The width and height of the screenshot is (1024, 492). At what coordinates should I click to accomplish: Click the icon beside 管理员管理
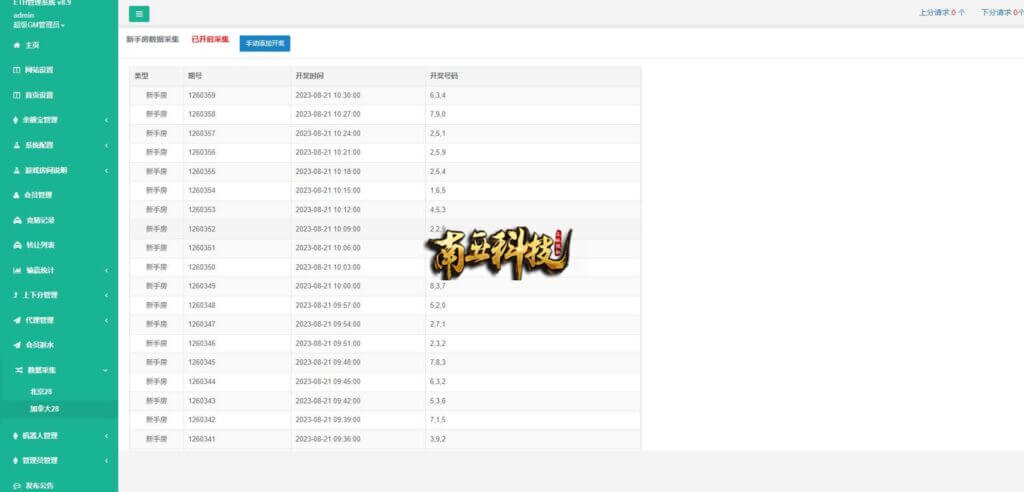[x=16, y=461]
